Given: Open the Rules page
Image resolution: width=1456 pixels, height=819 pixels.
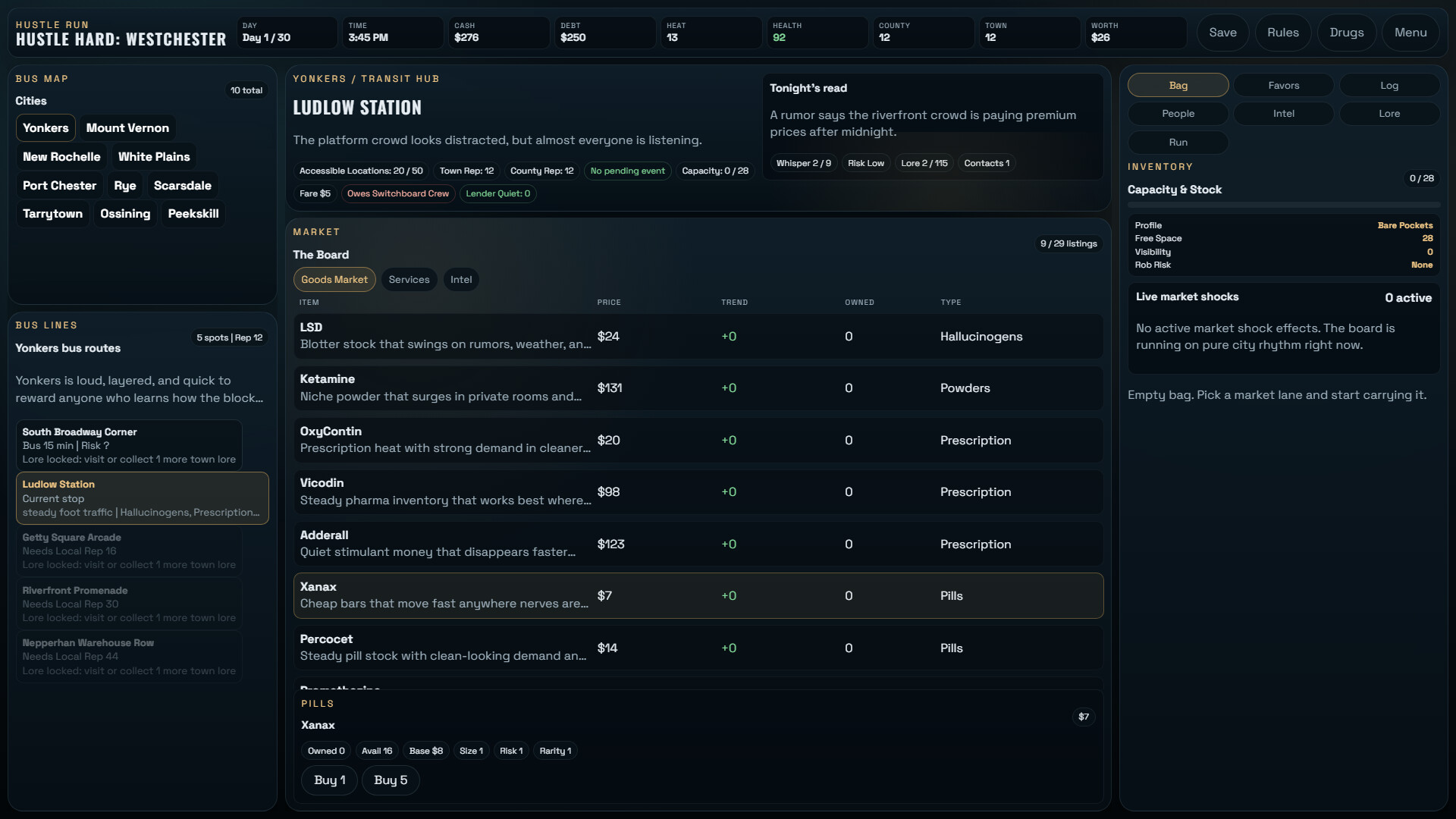Looking at the screenshot, I should tap(1282, 33).
